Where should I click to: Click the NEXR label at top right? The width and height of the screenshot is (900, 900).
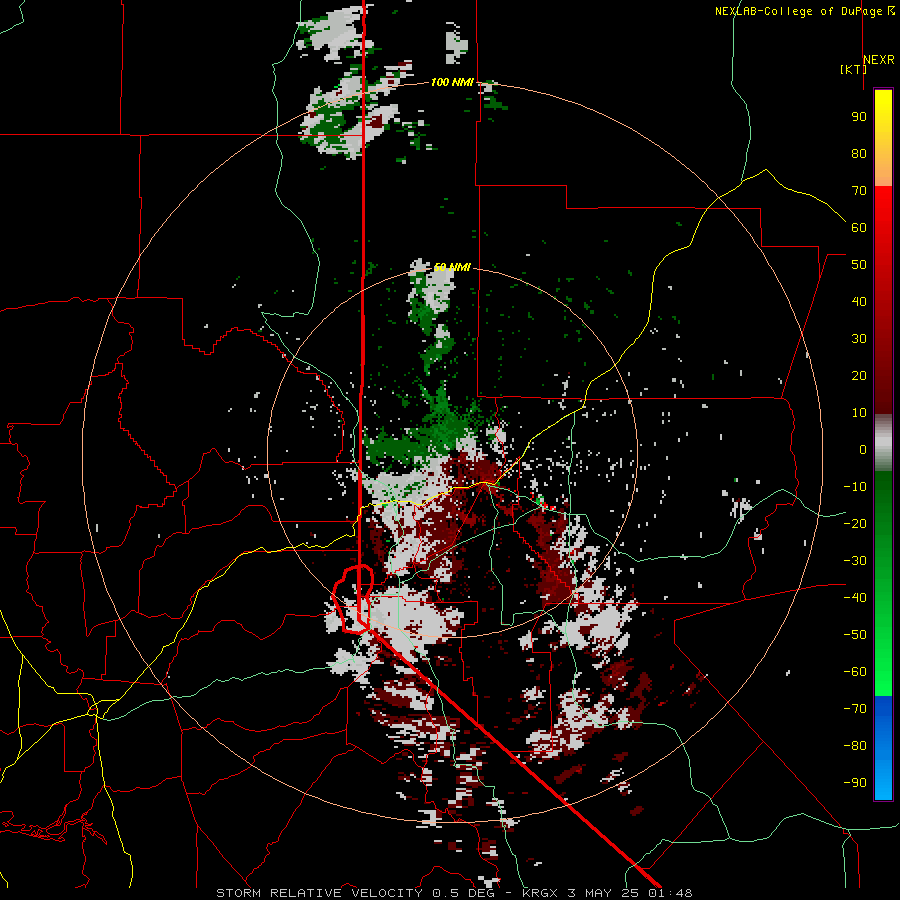[879, 60]
